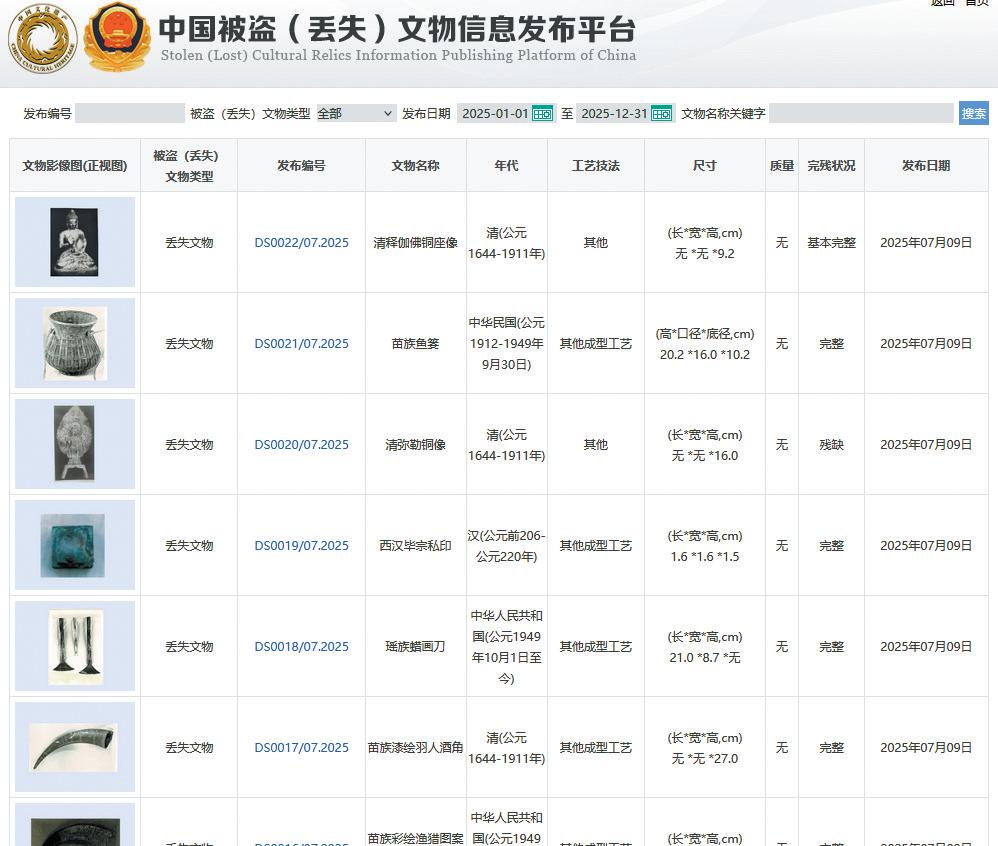Open thumbnail of the Maitreya bronze statue
This screenshot has width=998, height=846.
point(74,444)
